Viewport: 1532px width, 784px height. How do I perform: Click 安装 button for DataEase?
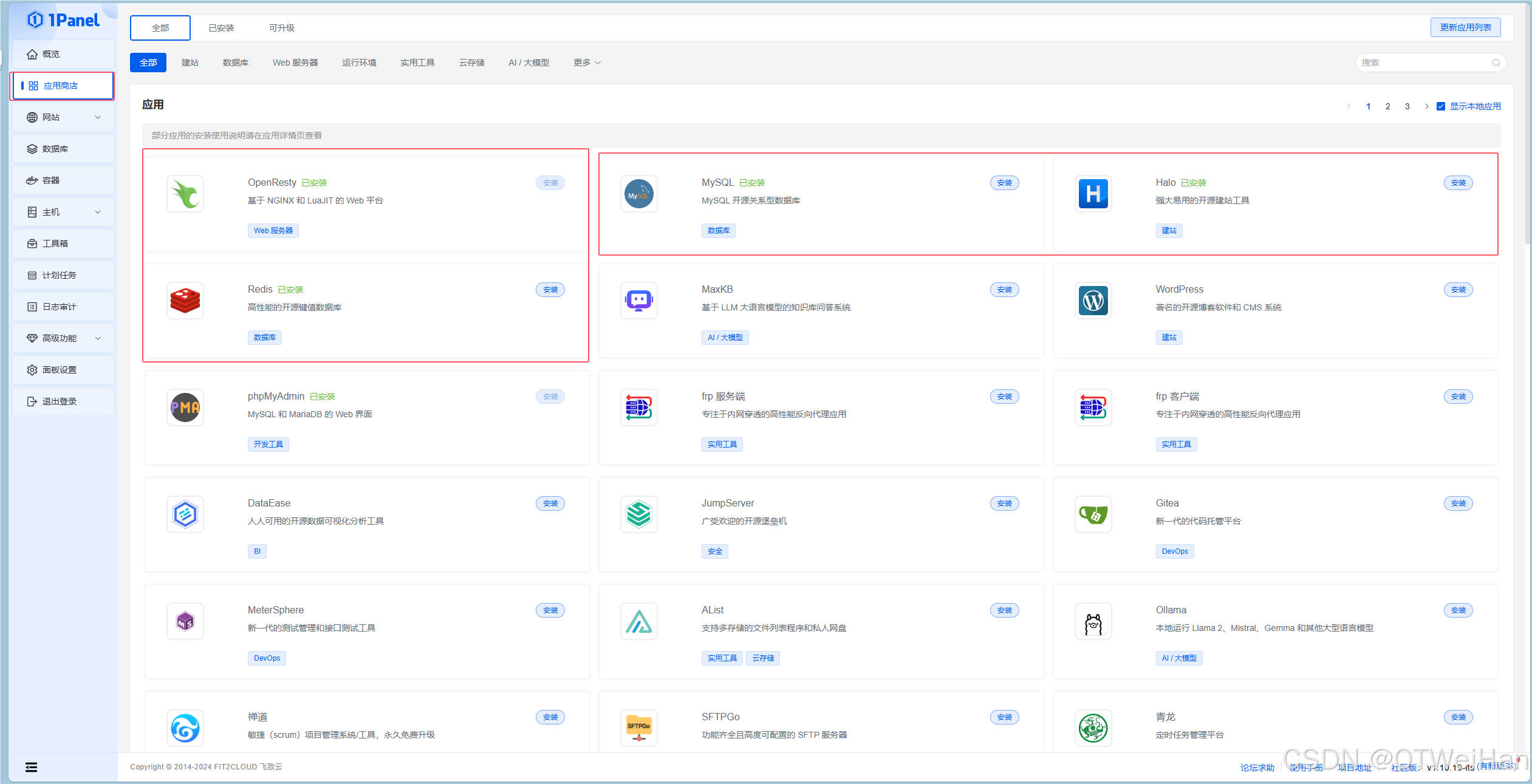tap(550, 503)
